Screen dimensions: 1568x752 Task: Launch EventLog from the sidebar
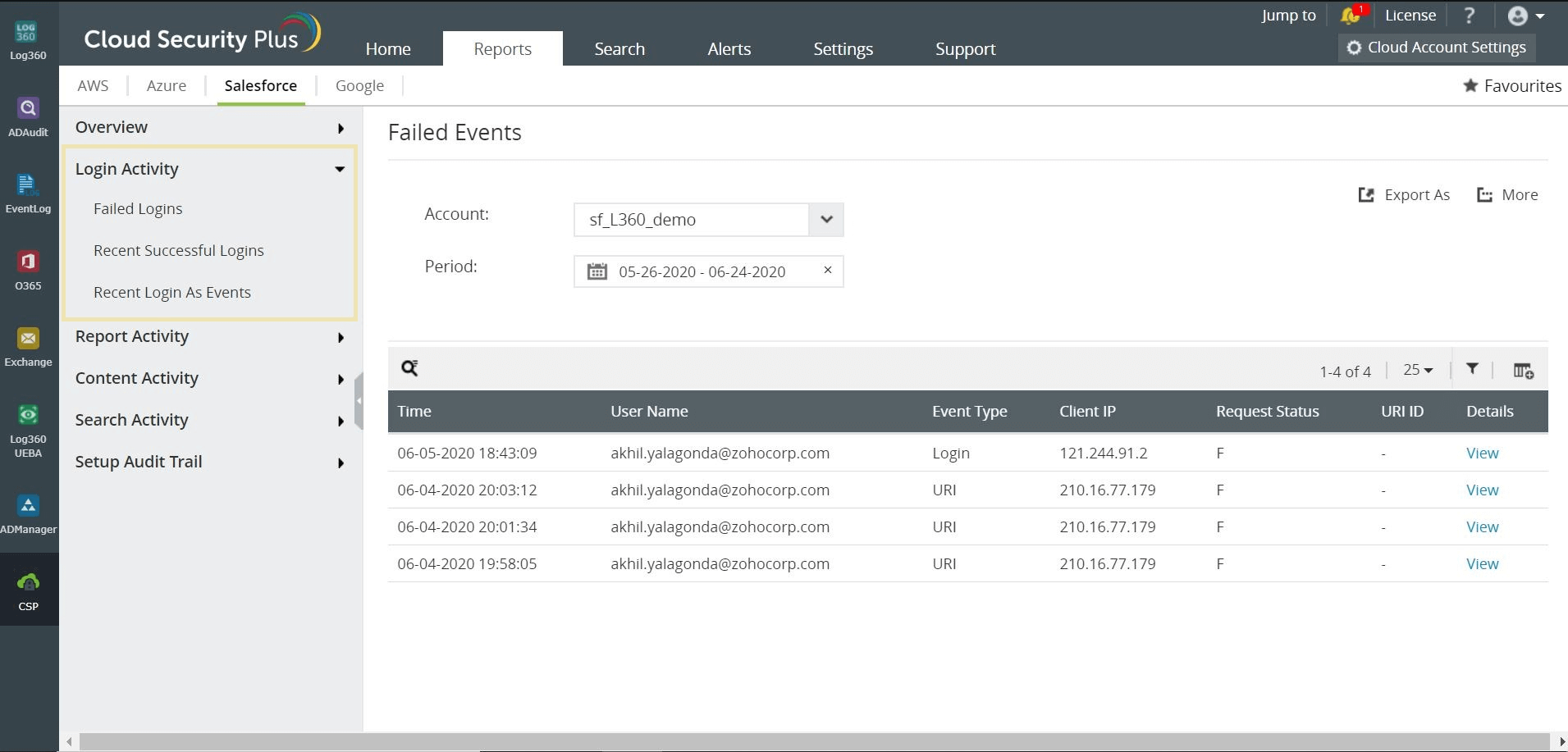pos(28,194)
